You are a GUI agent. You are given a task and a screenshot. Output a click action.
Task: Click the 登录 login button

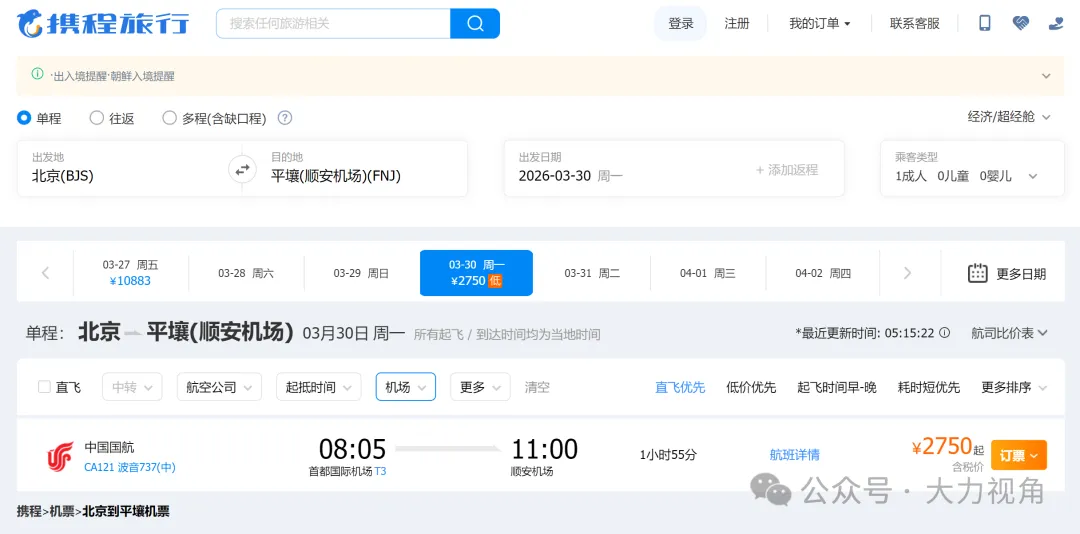(x=681, y=23)
